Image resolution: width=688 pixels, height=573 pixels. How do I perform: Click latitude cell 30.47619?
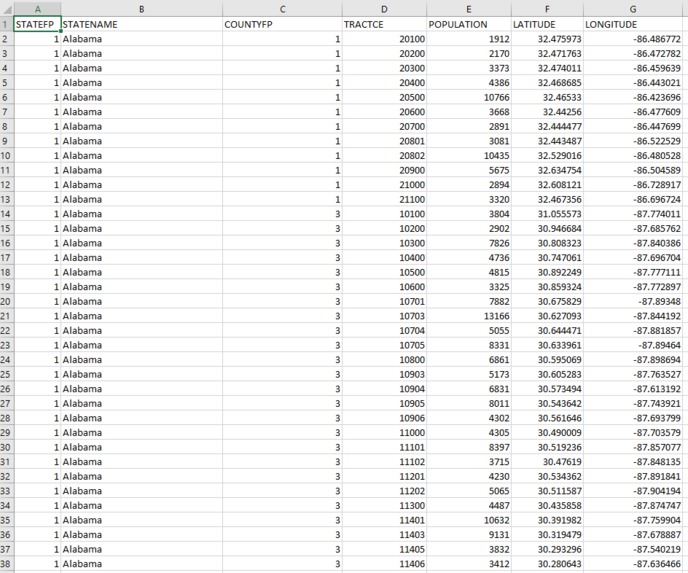pyautogui.click(x=547, y=462)
